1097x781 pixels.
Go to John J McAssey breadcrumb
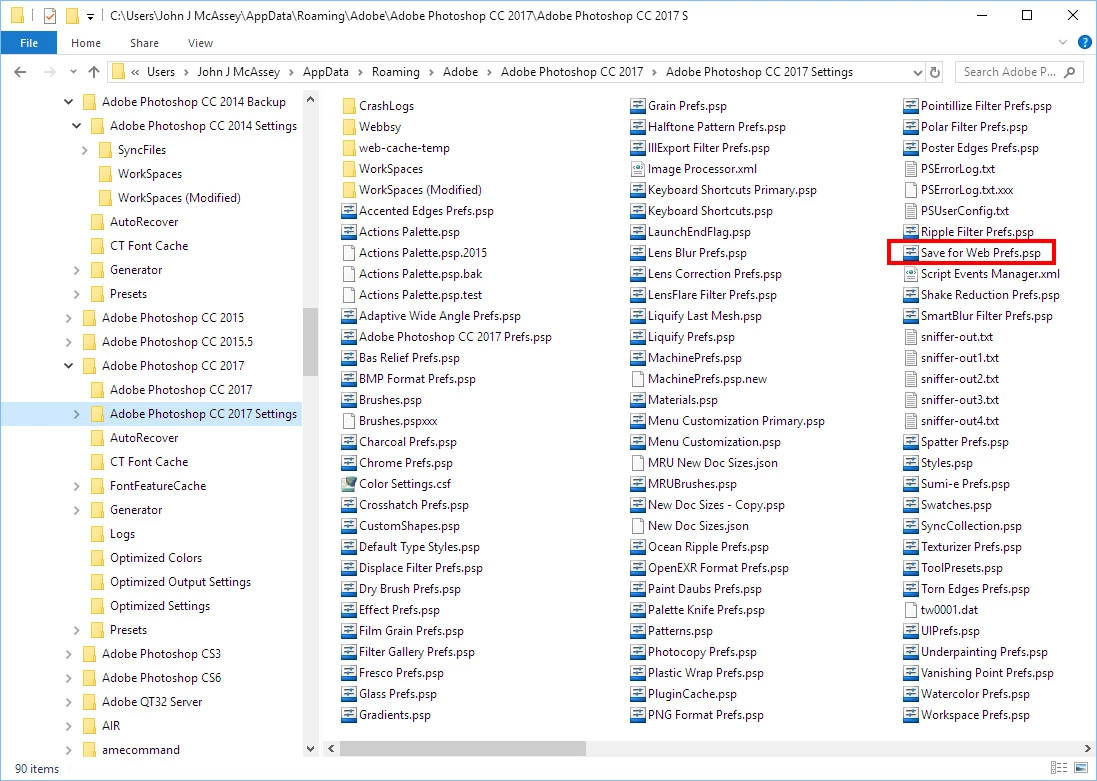pyautogui.click(x=239, y=72)
